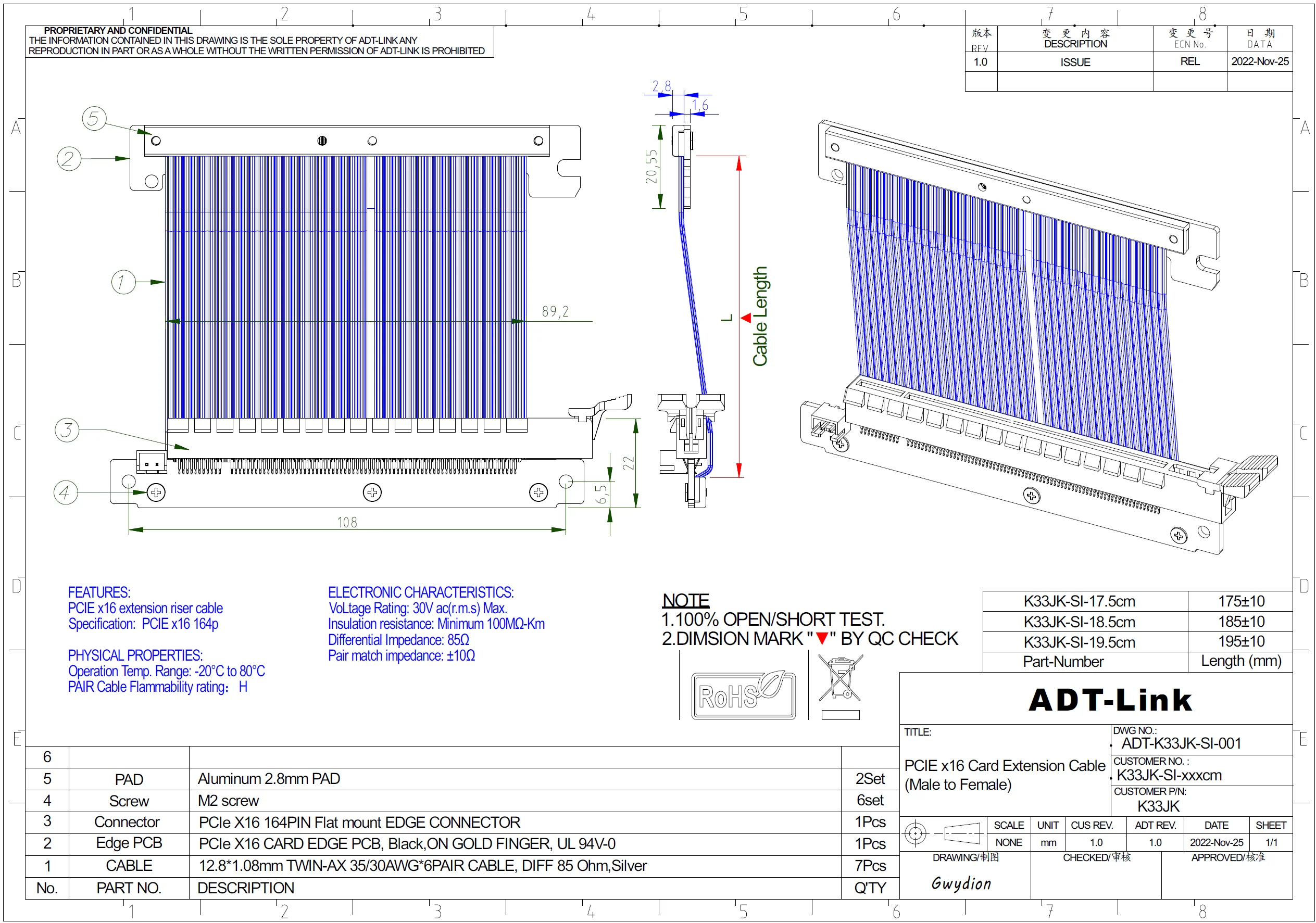Click balloon callout number 5
The height and width of the screenshot is (923, 1316).
coord(94,119)
